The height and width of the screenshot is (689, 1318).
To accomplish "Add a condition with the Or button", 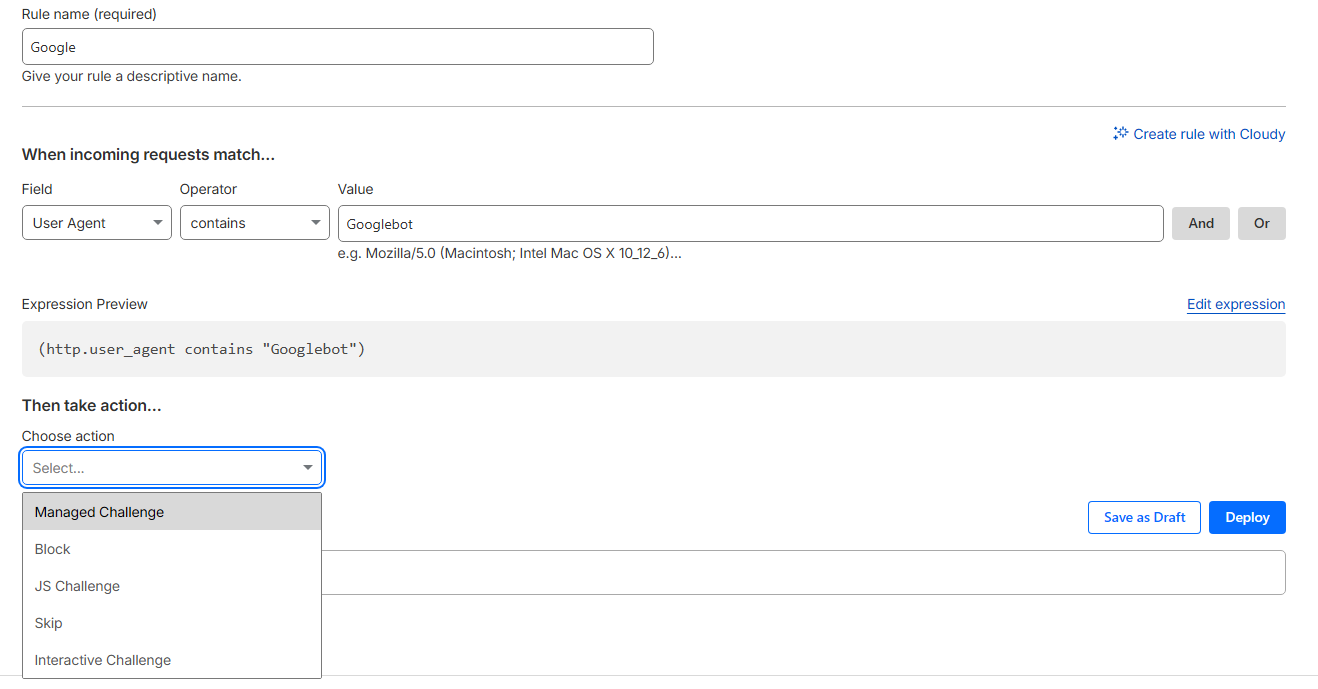I will click(1261, 224).
